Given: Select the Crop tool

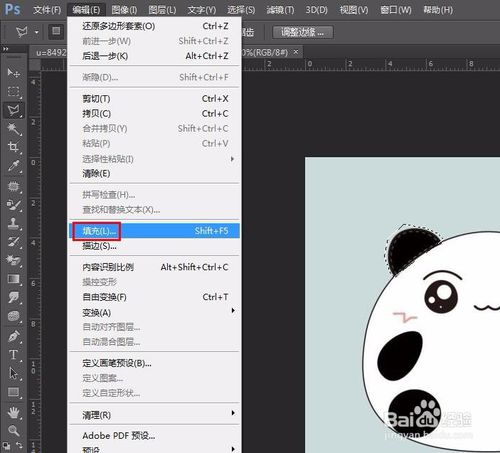Looking at the screenshot, I should [14, 147].
